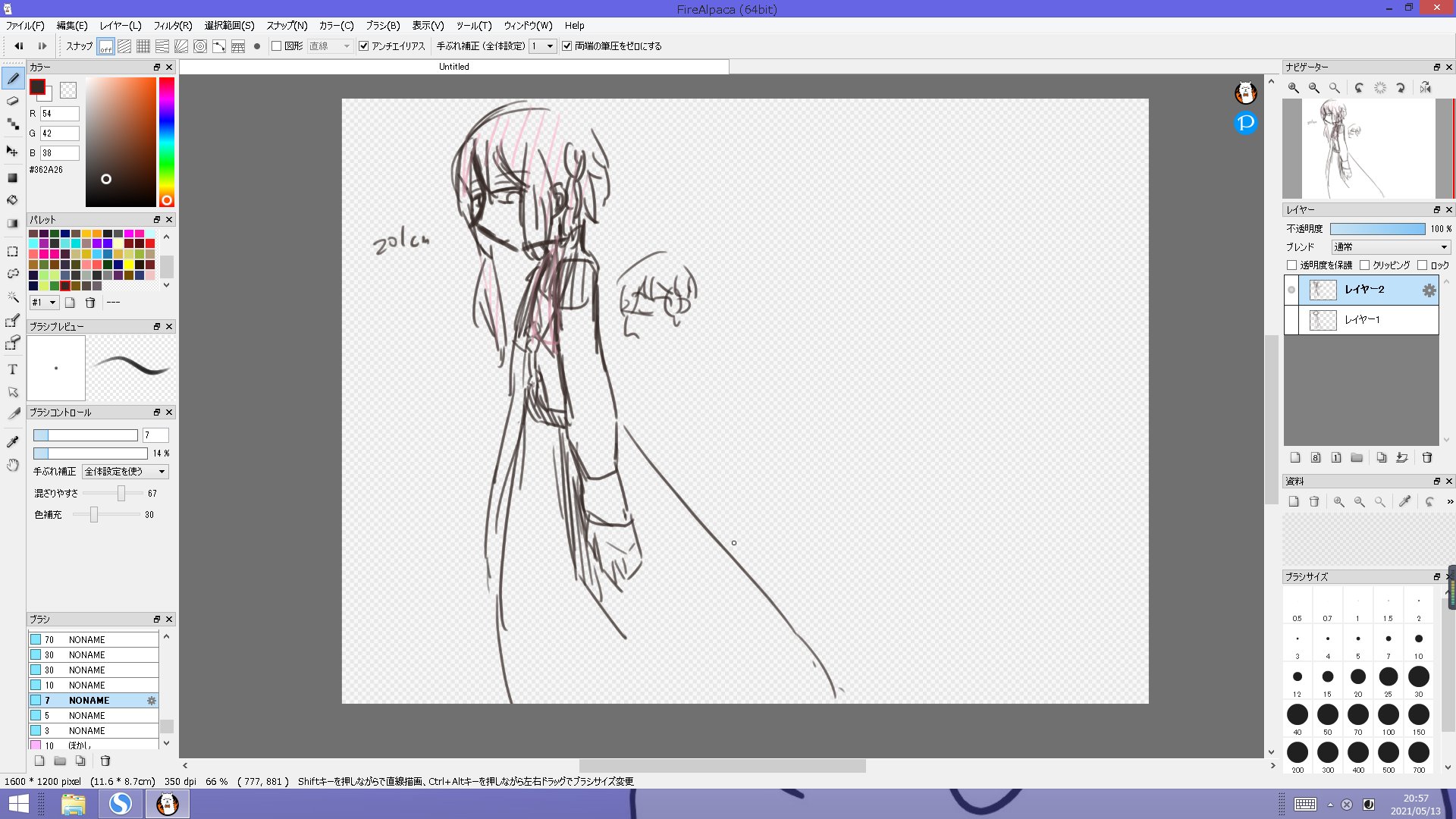
Task: Enable the grid snap icon
Action: tap(143, 46)
